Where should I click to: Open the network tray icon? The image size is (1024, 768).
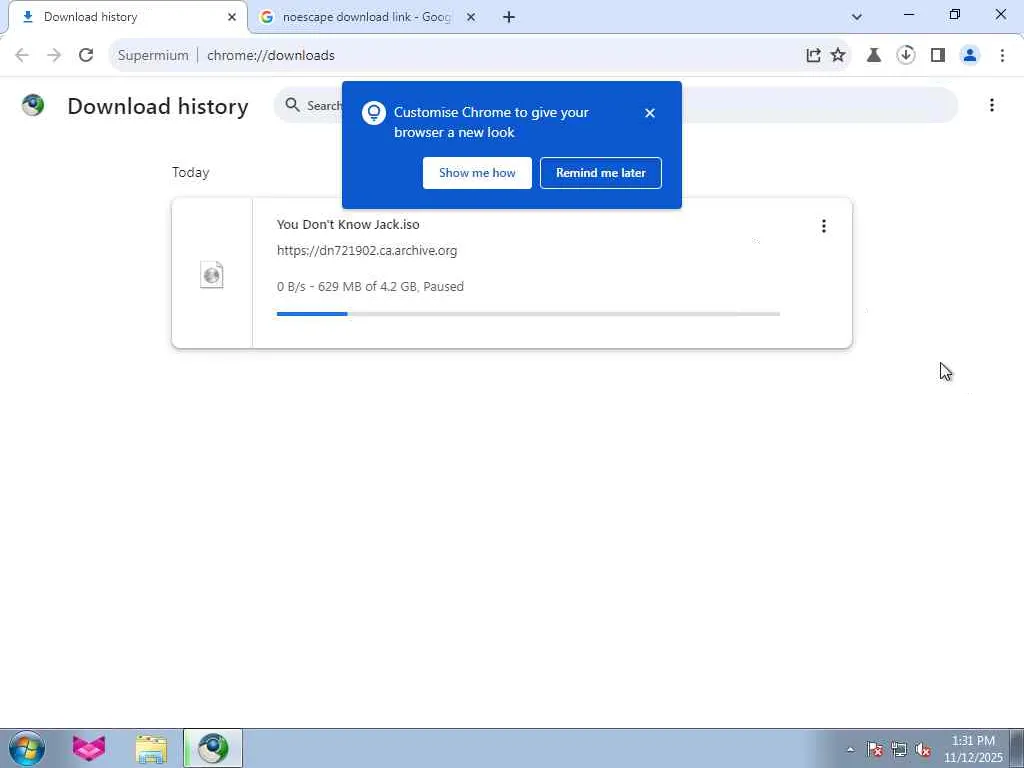pos(899,749)
